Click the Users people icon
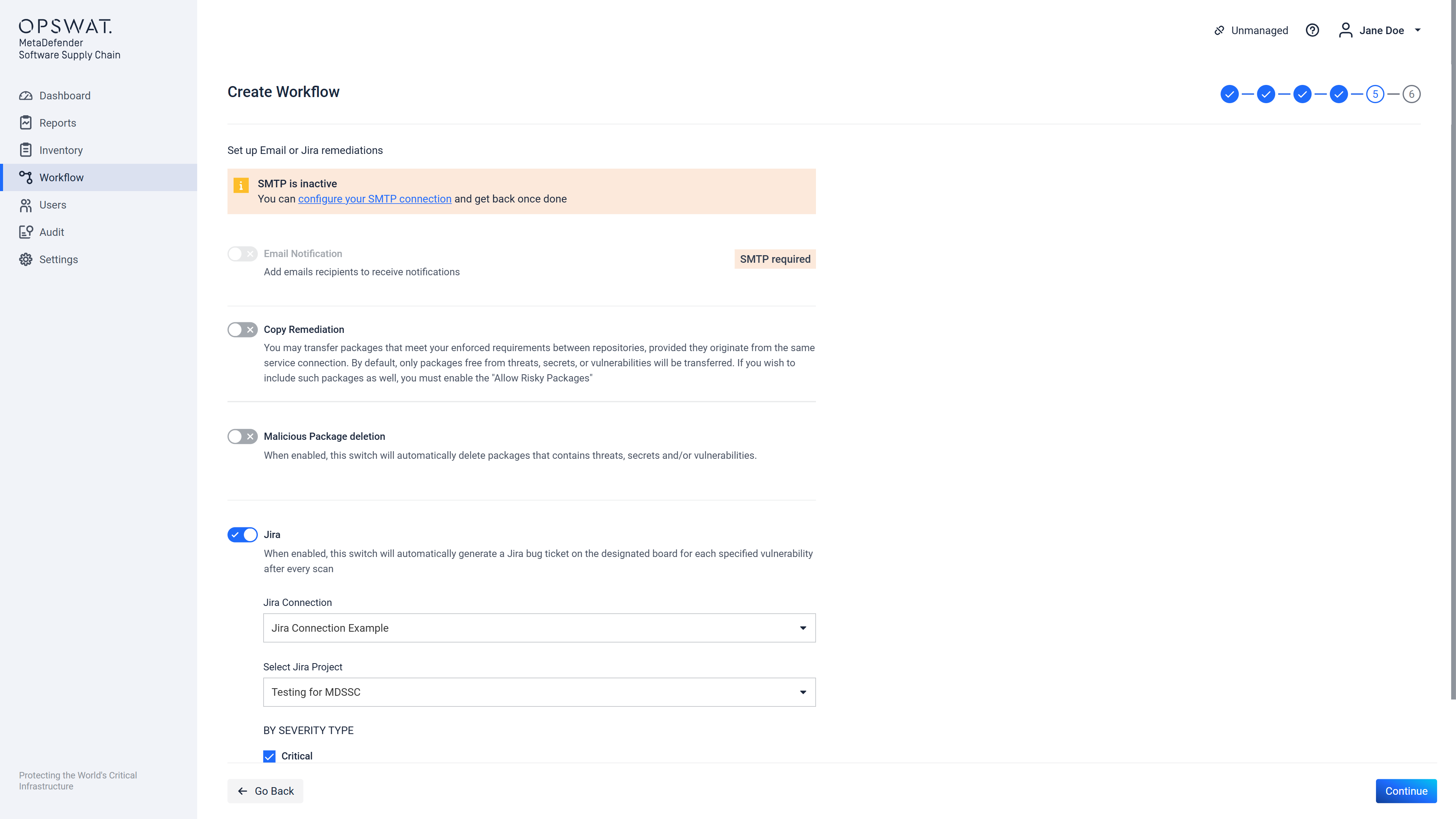 click(25, 205)
